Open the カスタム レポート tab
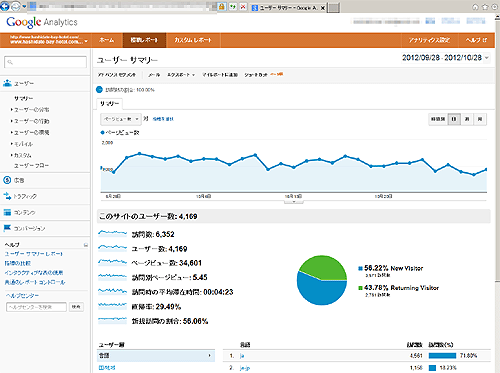This screenshot has height=373, width=500. pos(193,40)
